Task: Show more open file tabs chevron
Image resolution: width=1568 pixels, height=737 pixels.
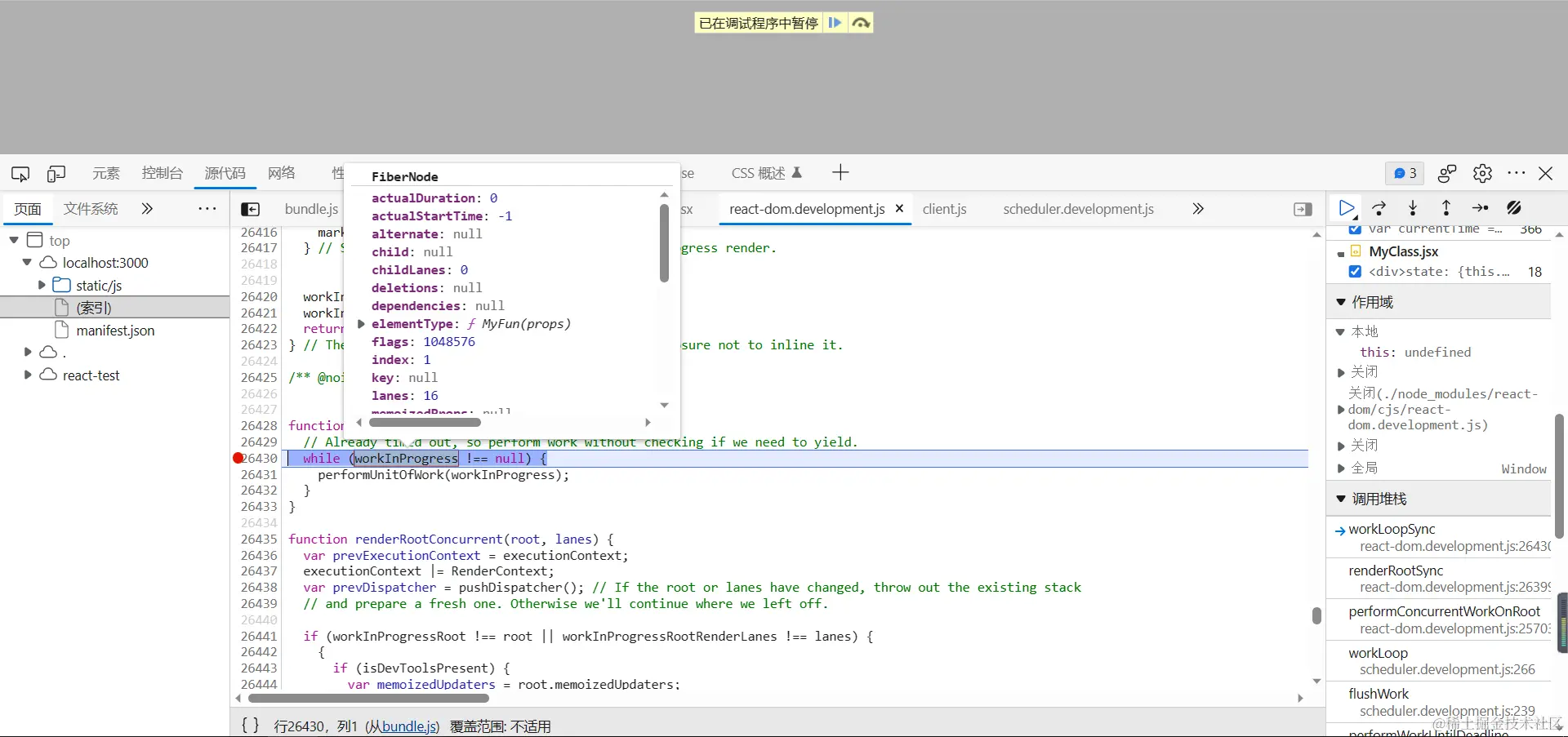Action: pyautogui.click(x=1198, y=209)
